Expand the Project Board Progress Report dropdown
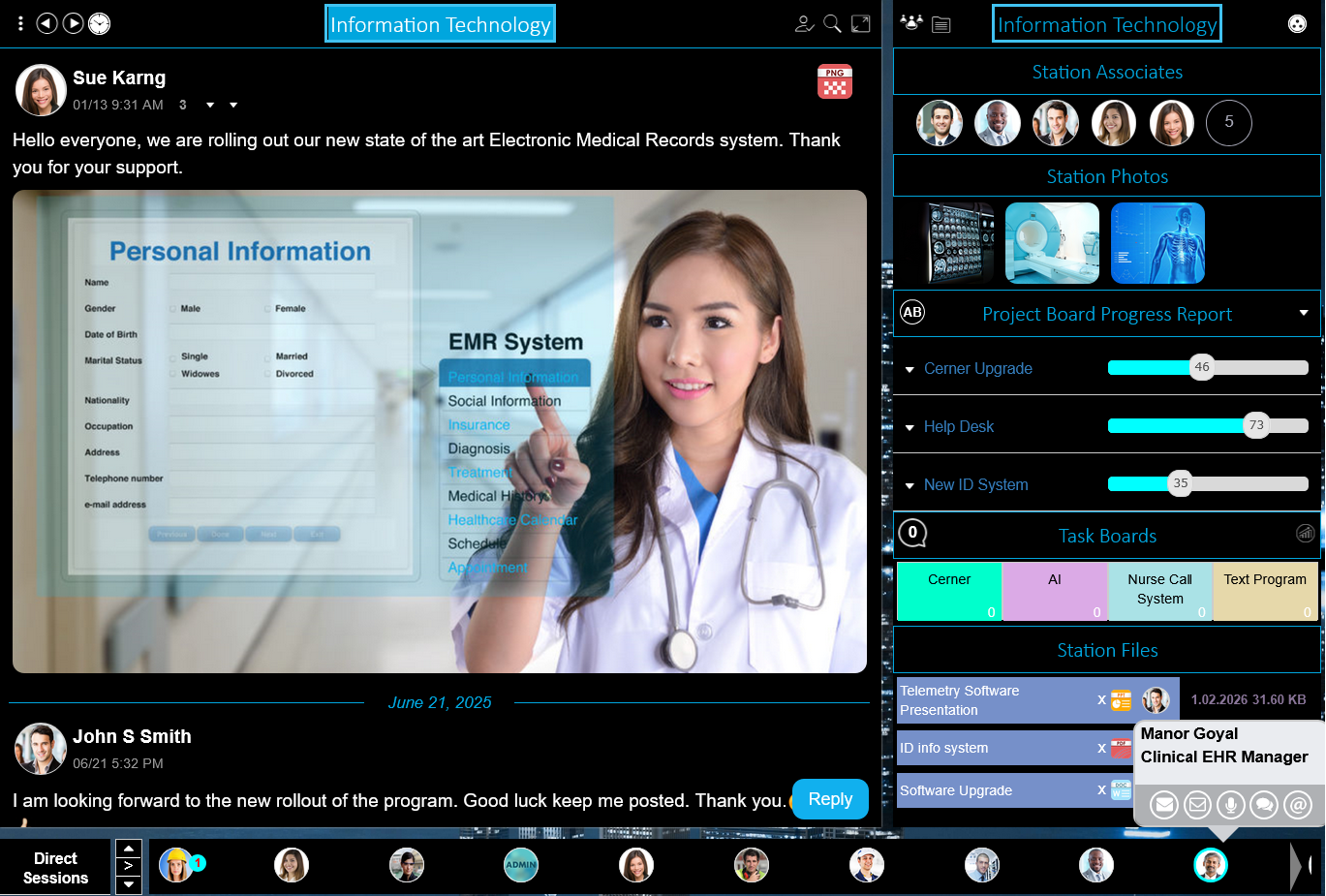Image resolution: width=1326 pixels, height=896 pixels. [1304, 313]
